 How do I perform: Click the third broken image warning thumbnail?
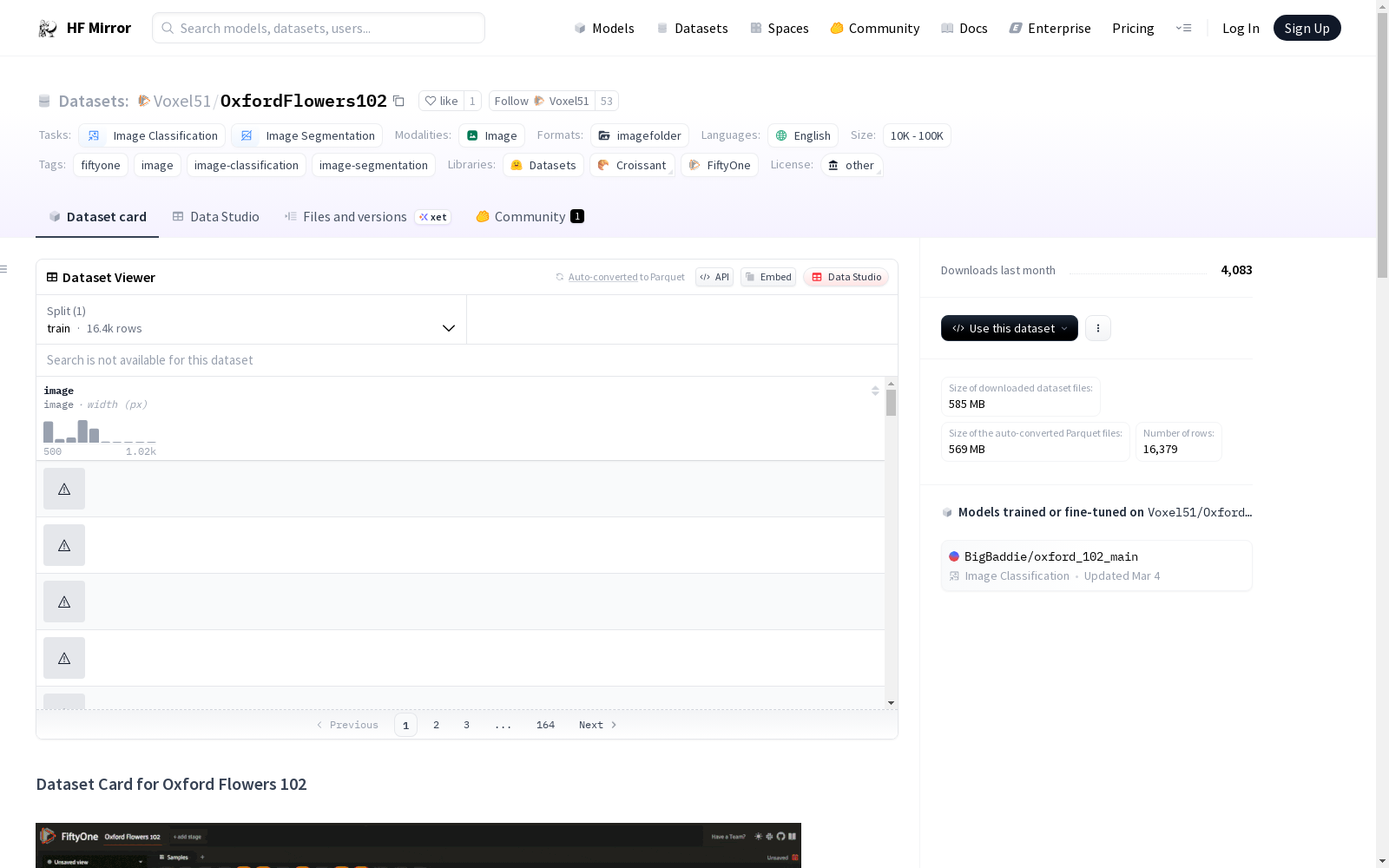pos(64,602)
